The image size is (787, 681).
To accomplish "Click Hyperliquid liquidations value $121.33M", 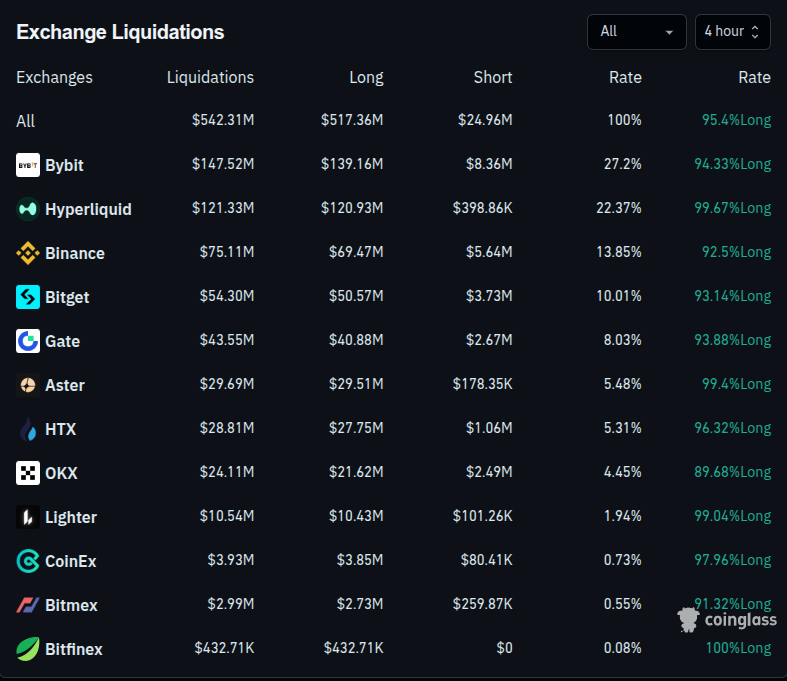I will point(223,208).
